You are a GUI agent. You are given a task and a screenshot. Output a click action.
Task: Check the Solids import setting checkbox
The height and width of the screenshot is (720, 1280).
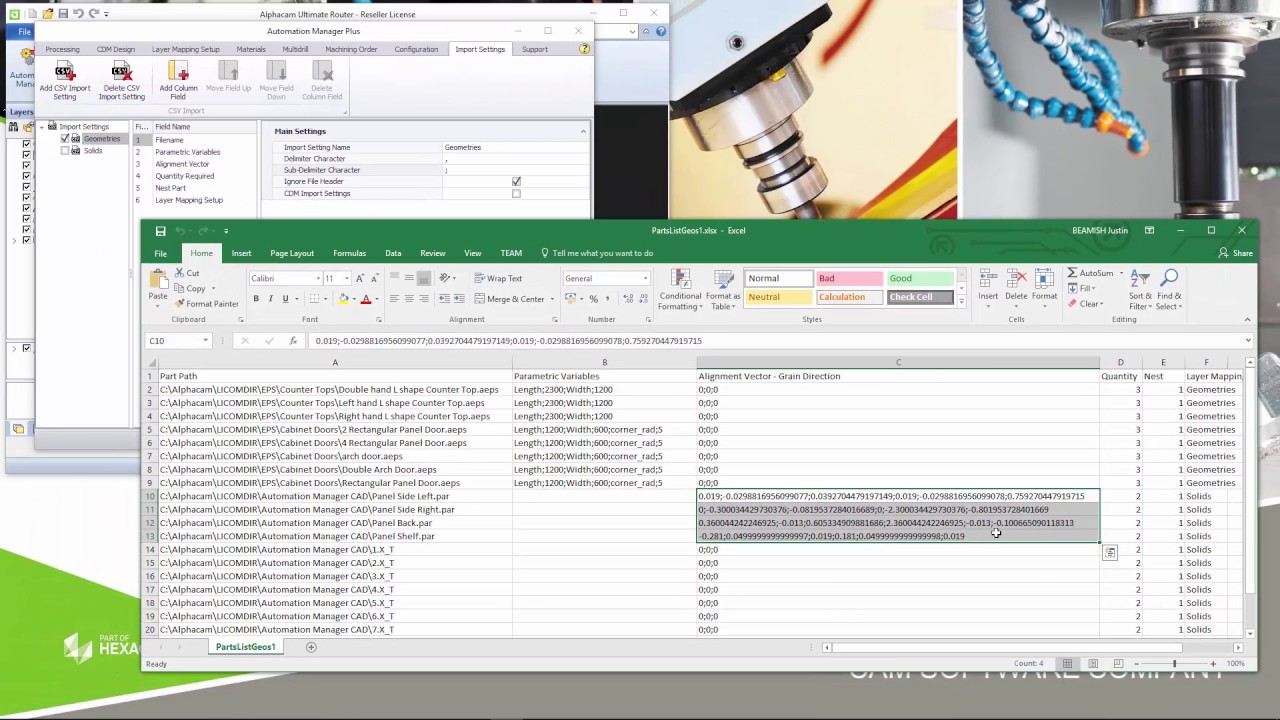click(x=65, y=151)
